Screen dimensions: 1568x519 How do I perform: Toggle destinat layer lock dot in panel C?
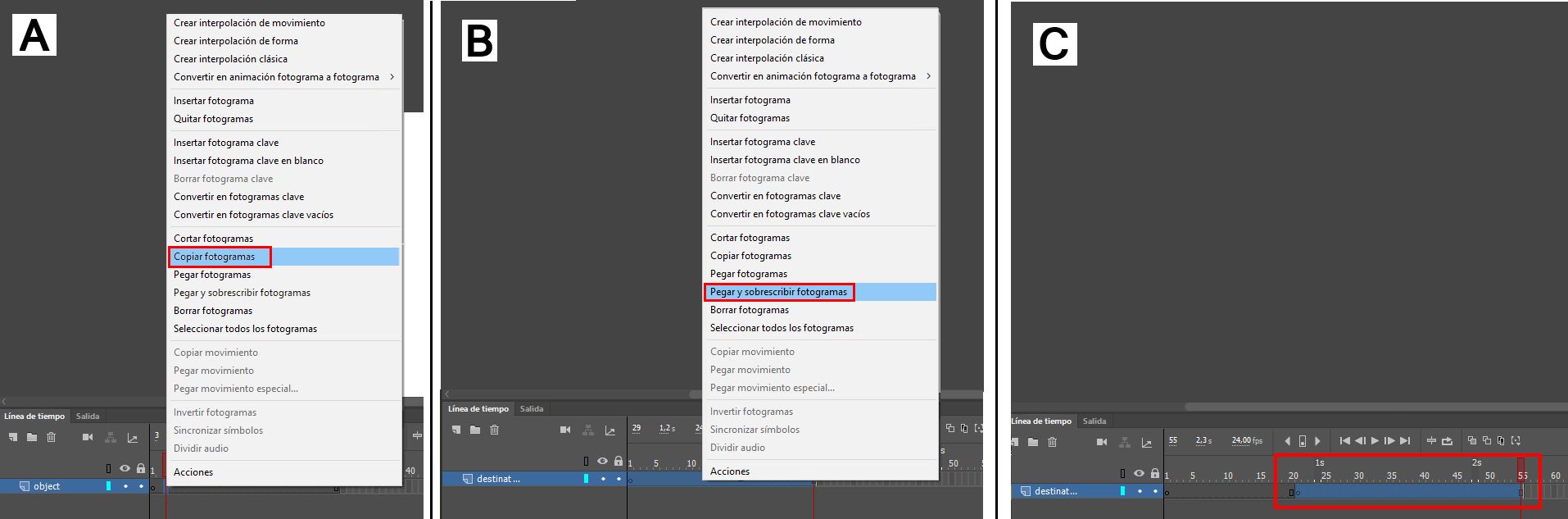tap(1155, 491)
